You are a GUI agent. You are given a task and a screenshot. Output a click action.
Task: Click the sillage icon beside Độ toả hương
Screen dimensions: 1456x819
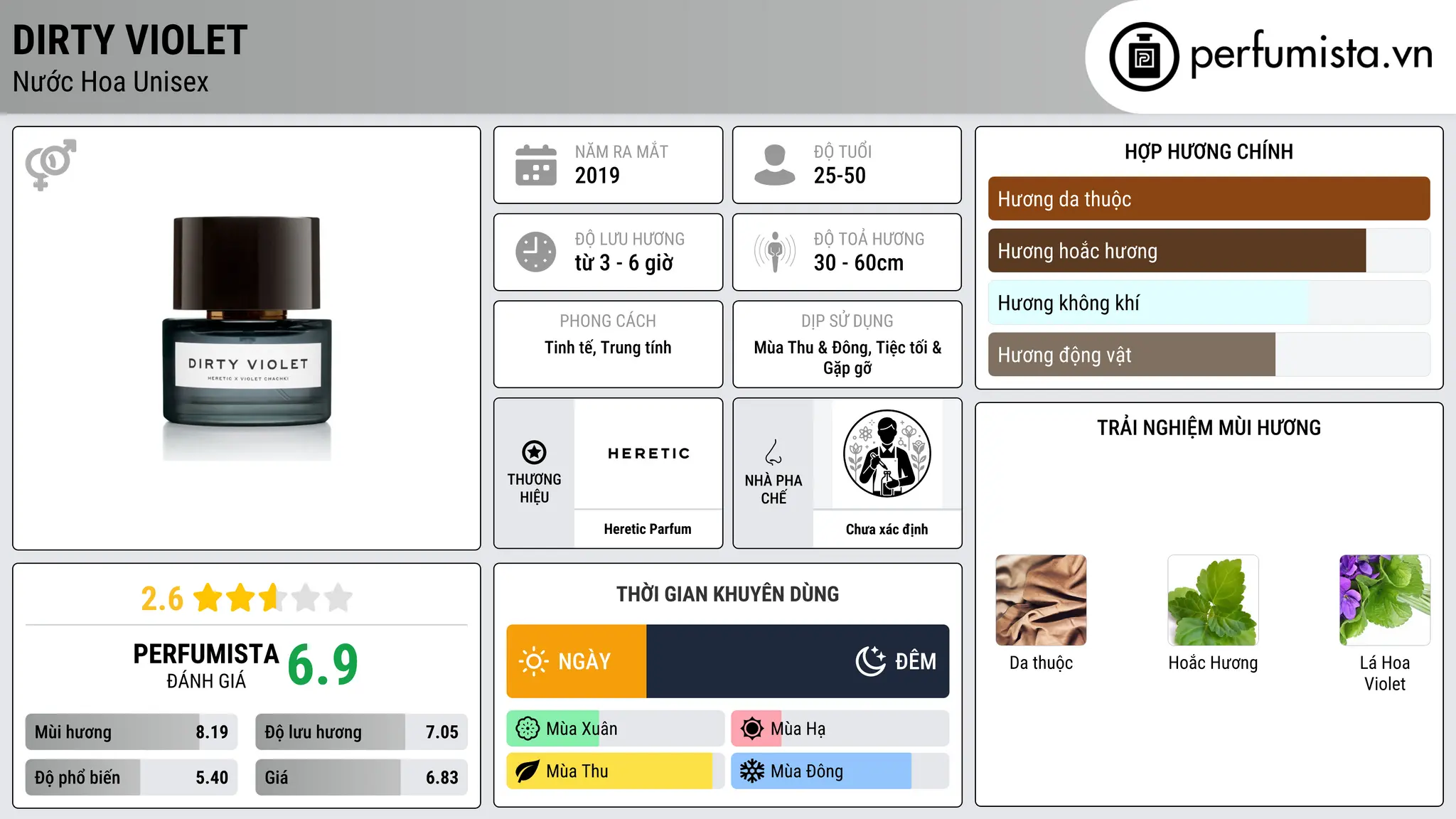tap(774, 252)
